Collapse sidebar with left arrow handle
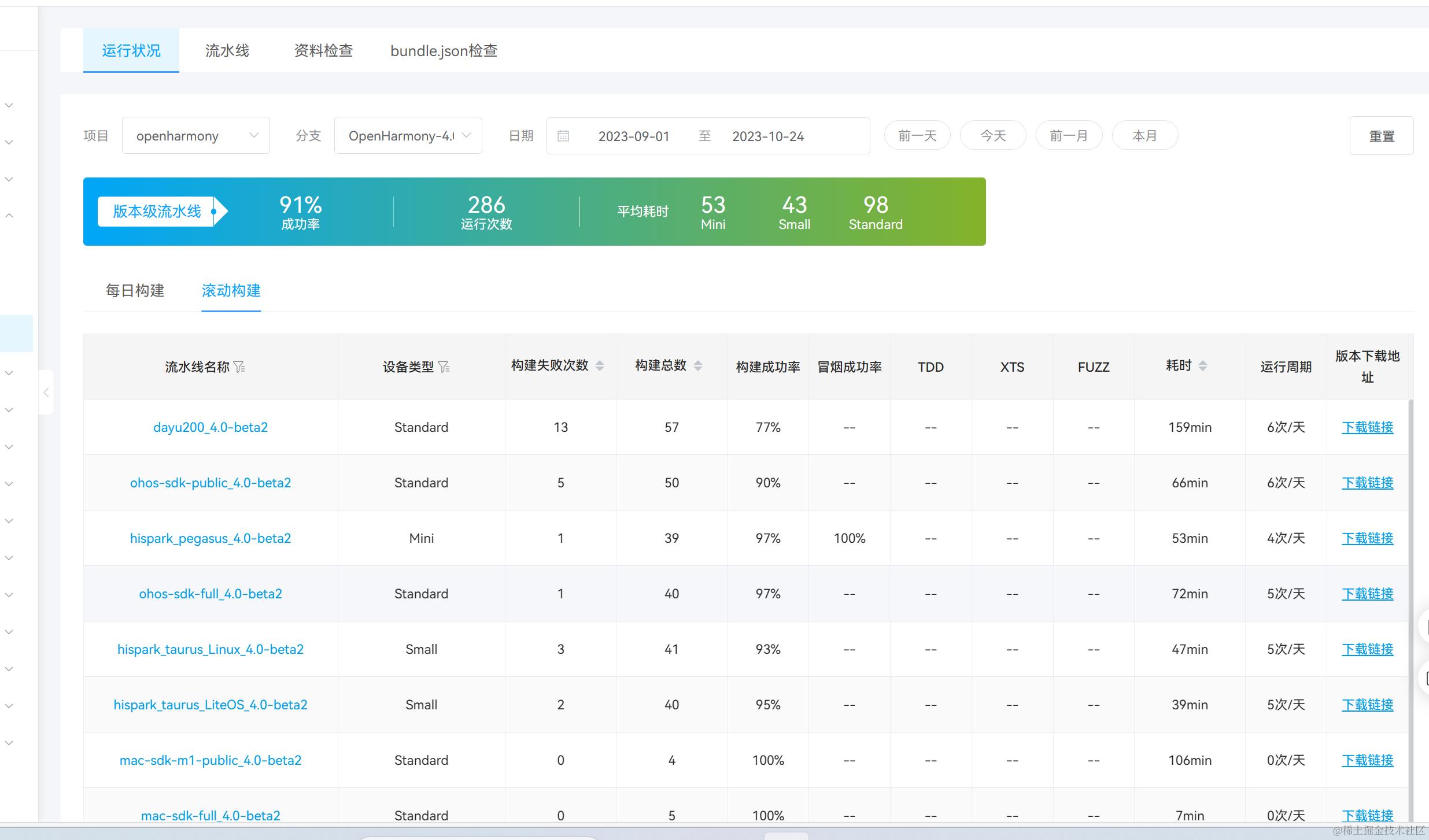This screenshot has width=1429, height=840. (x=46, y=393)
